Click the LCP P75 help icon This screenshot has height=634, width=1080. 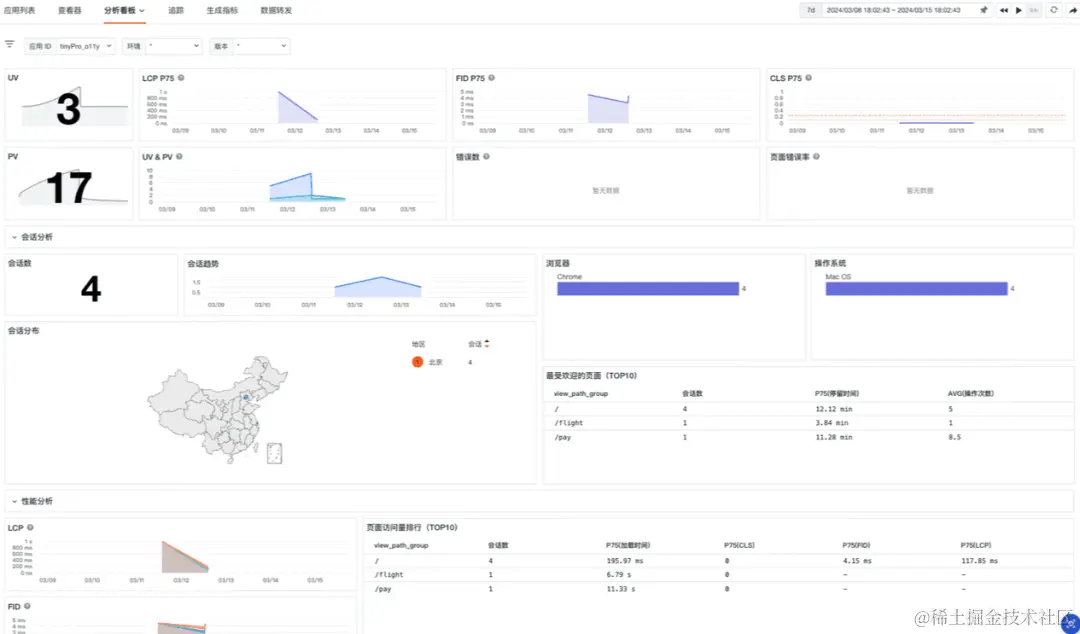(181, 78)
